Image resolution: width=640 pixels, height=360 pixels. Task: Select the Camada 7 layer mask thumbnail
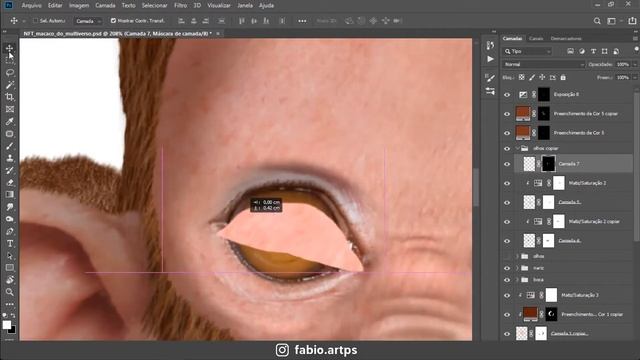tap(548, 164)
